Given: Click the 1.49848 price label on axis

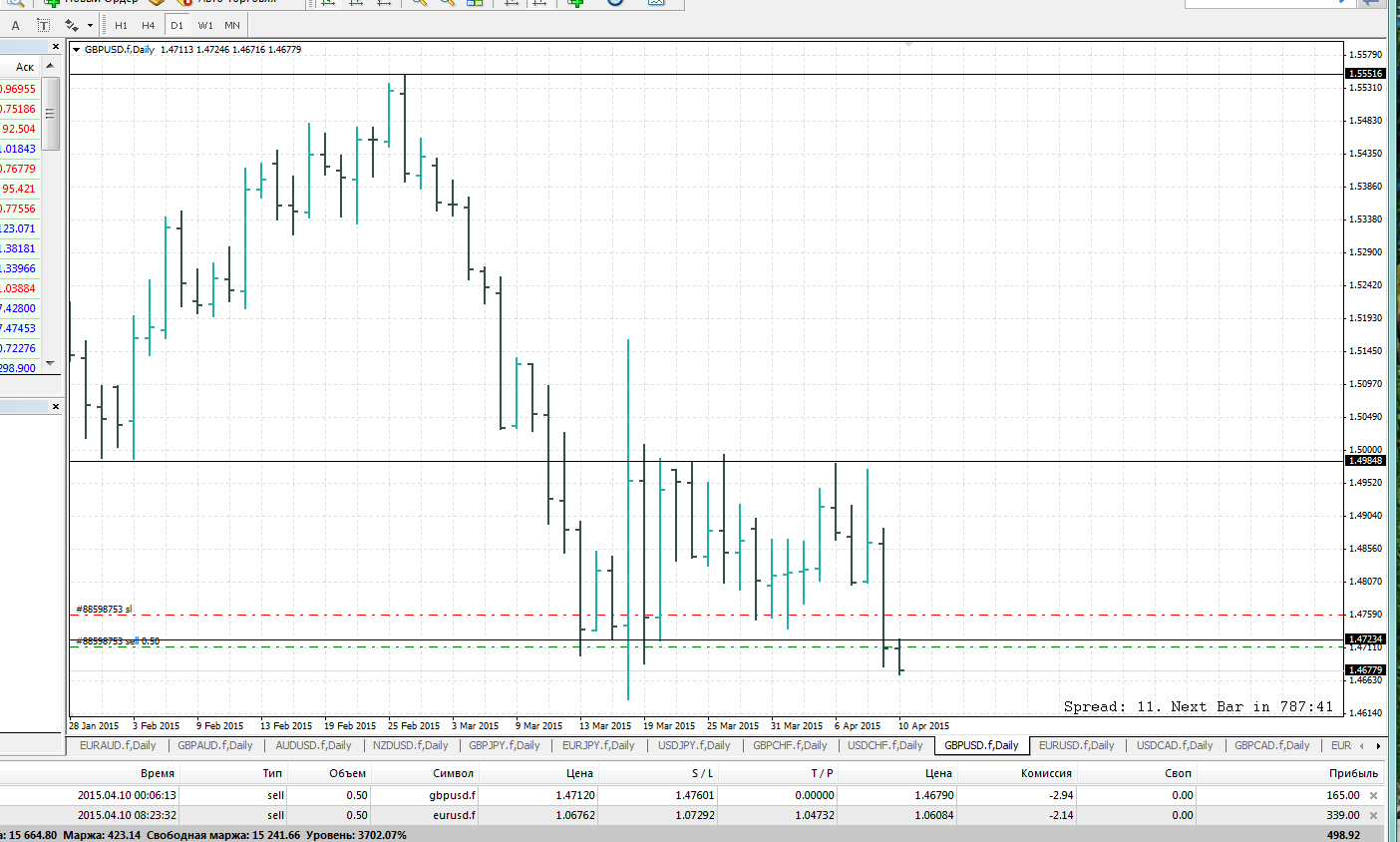Looking at the screenshot, I should tap(1366, 461).
